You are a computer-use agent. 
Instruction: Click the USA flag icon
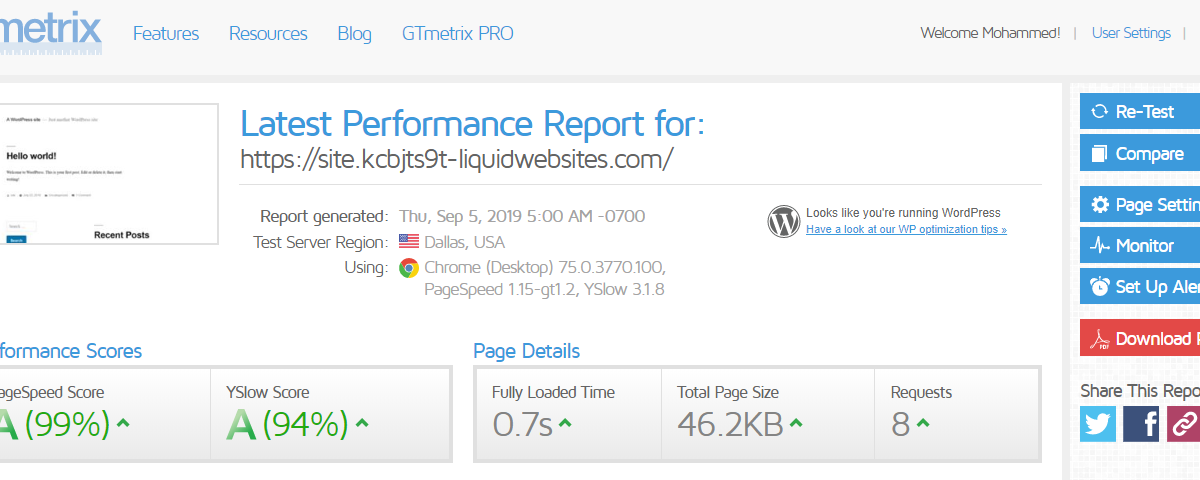[408, 241]
